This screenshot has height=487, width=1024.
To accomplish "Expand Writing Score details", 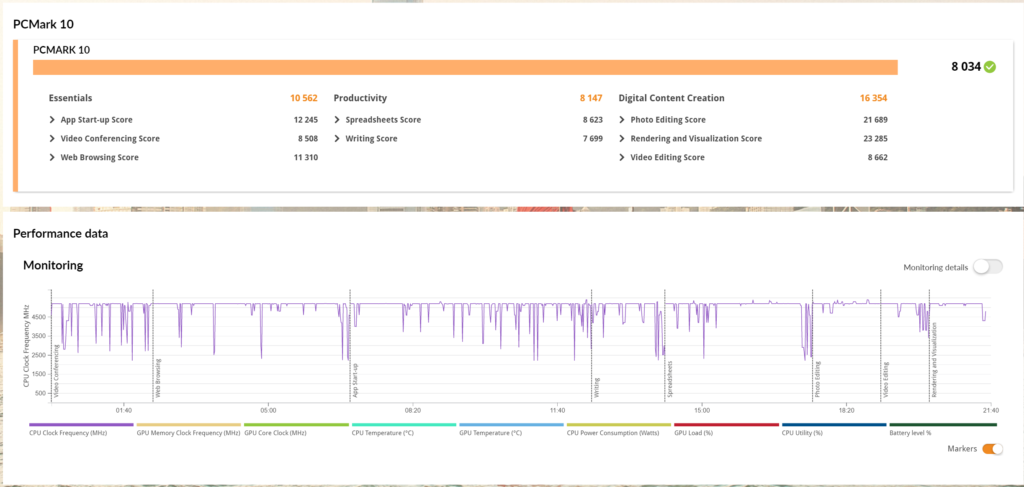I will pyautogui.click(x=336, y=138).
